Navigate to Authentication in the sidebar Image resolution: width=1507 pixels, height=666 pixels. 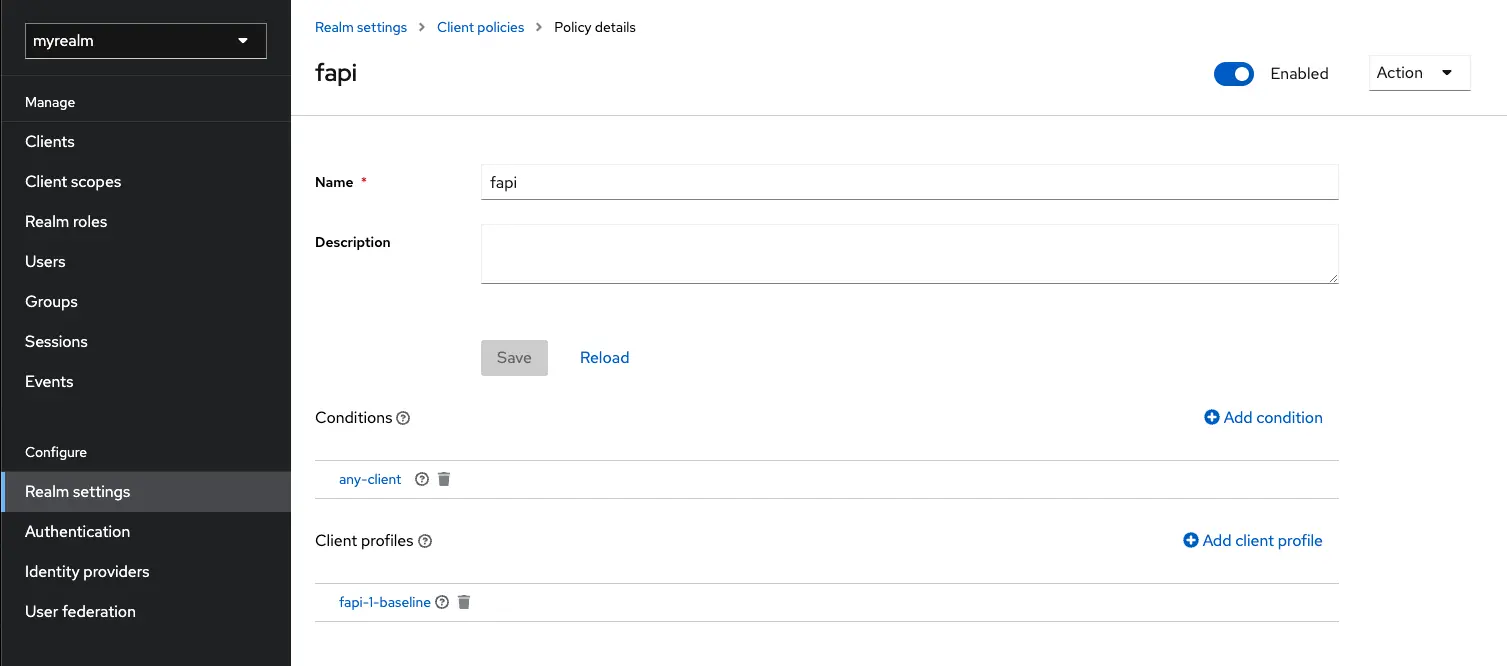pos(77,531)
